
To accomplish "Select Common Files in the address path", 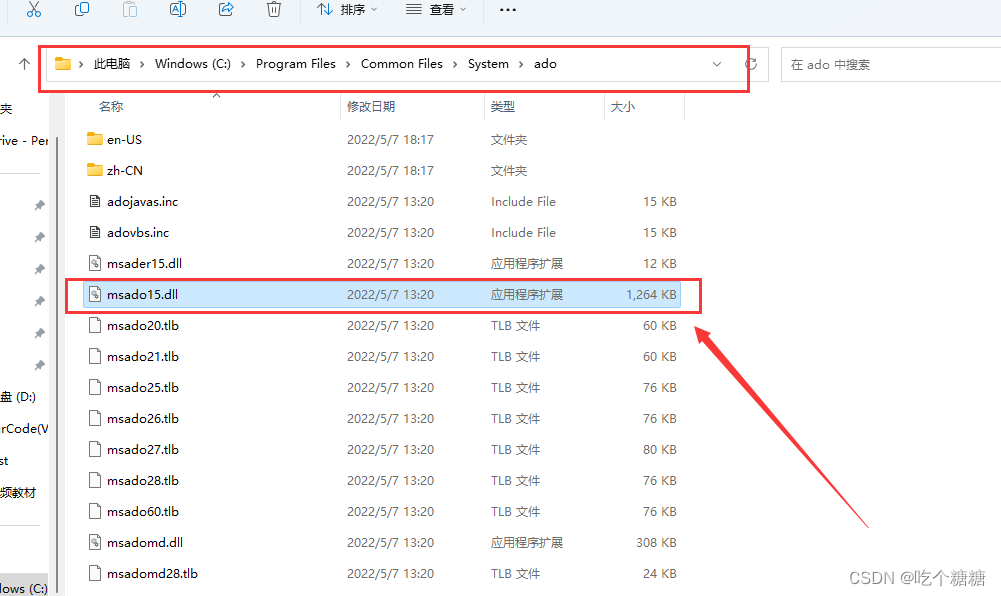I will tap(402, 64).
